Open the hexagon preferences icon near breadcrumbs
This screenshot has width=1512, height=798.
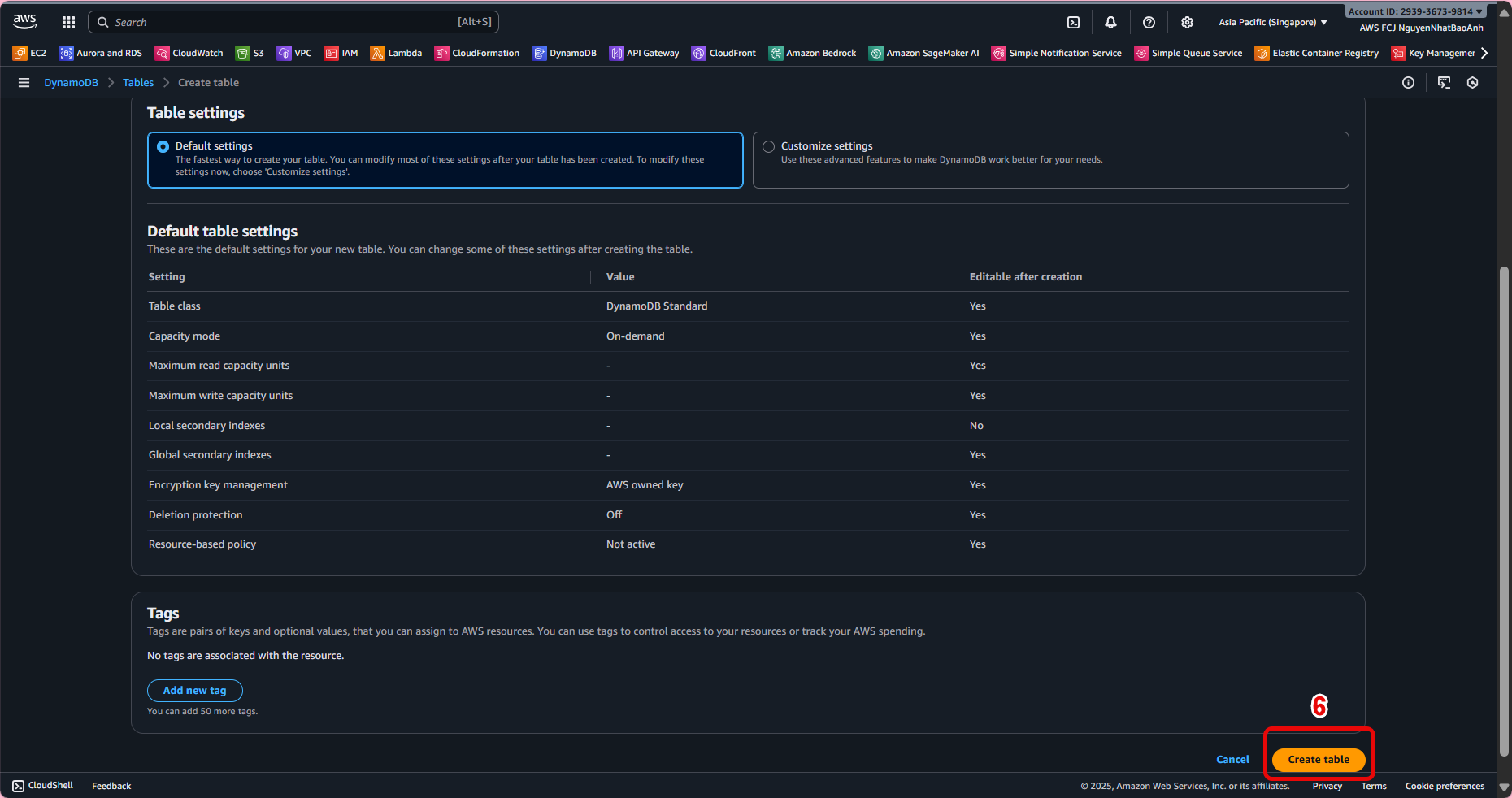coord(1472,83)
